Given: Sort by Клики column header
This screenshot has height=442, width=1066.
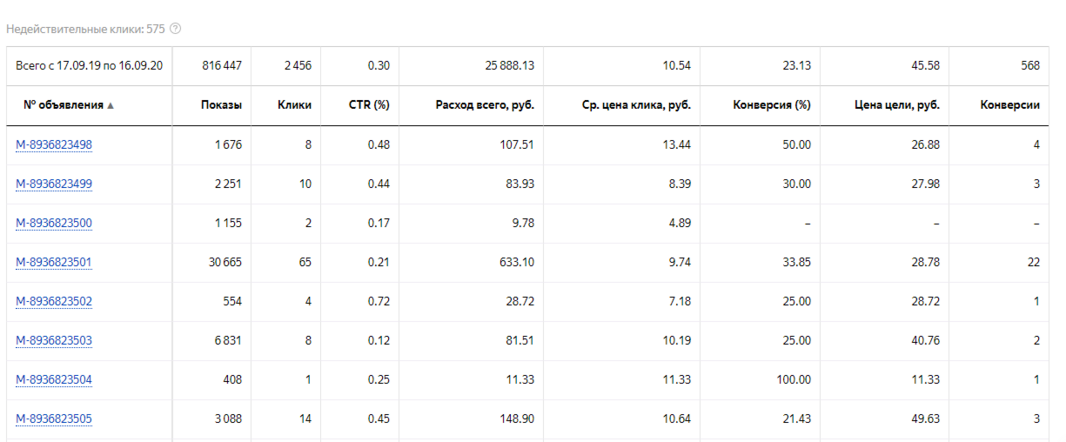Looking at the screenshot, I should 294,105.
